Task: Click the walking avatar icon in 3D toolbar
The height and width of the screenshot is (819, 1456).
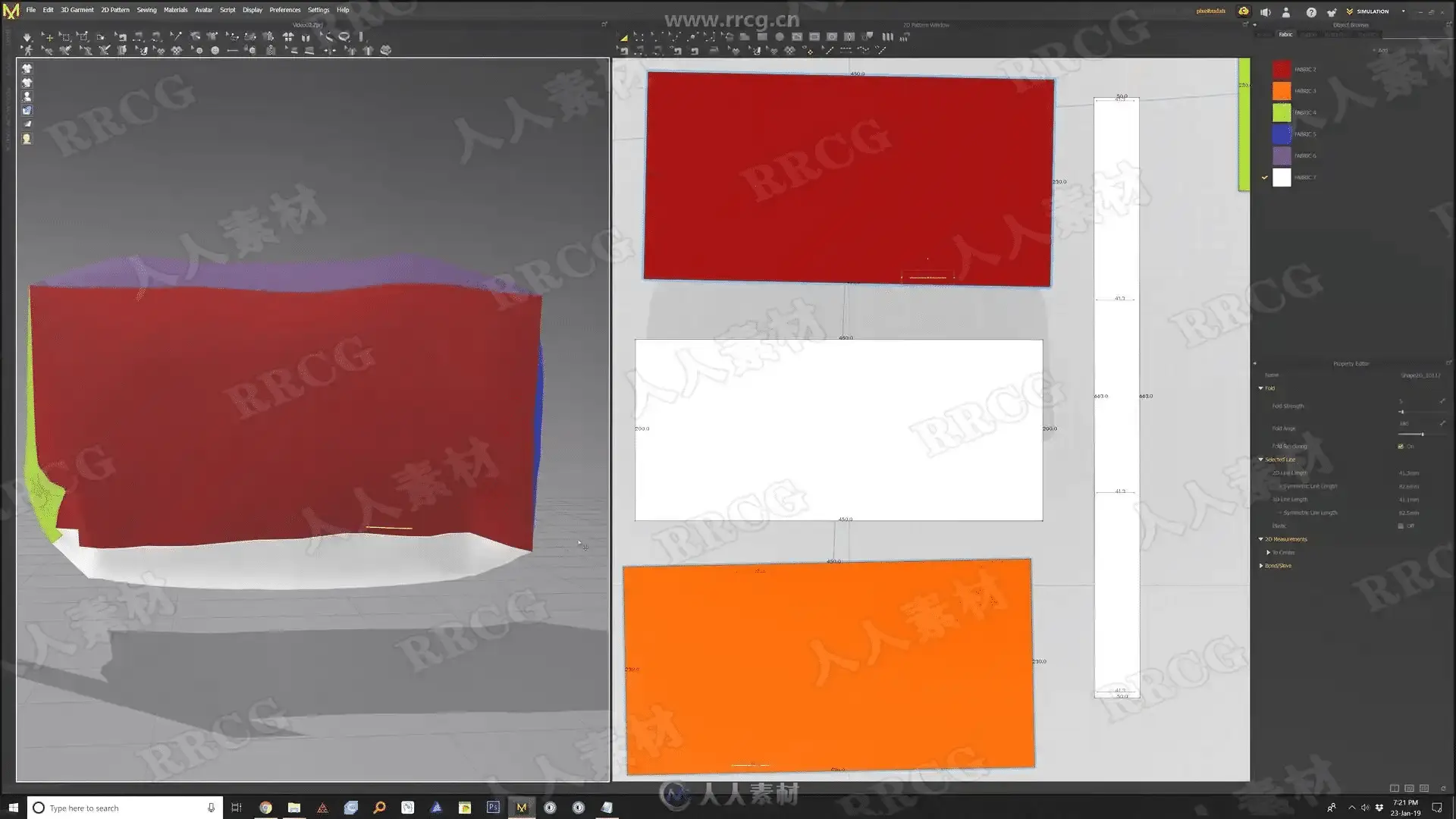Action: (27, 51)
